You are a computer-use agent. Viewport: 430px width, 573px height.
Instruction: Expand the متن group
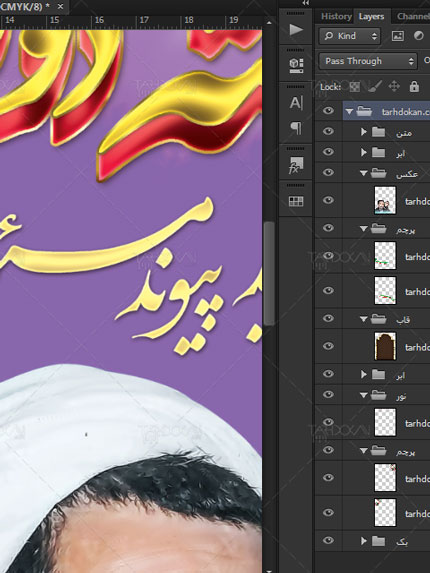click(364, 132)
